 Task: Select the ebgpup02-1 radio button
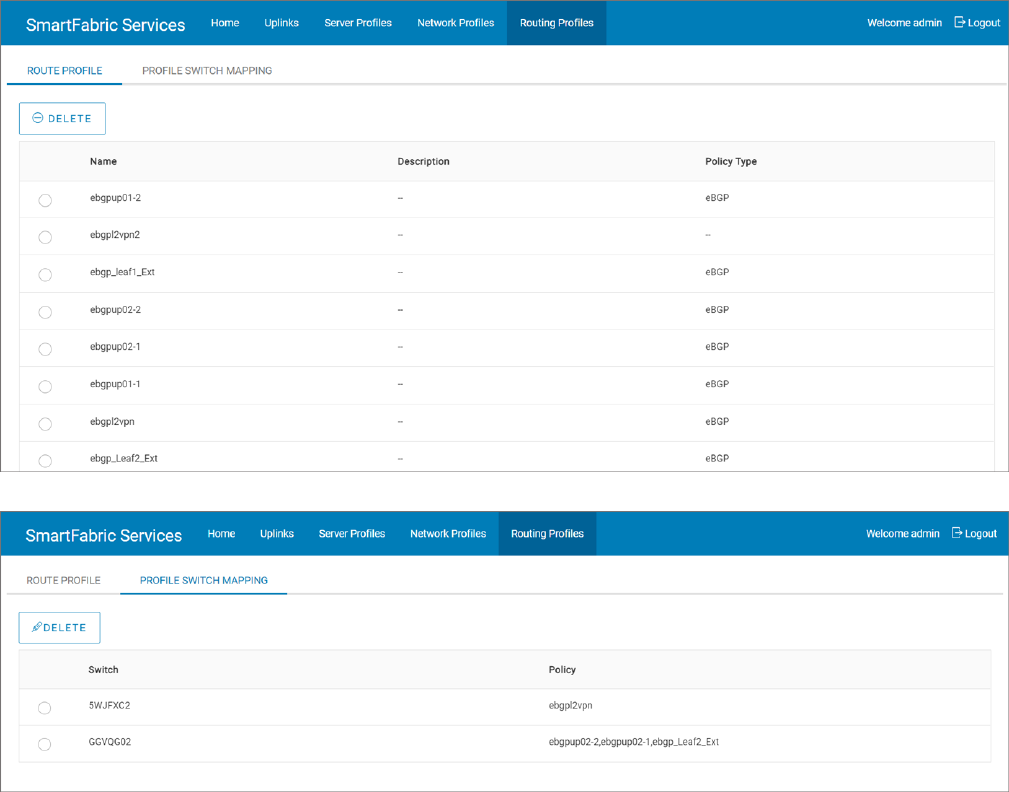click(45, 349)
